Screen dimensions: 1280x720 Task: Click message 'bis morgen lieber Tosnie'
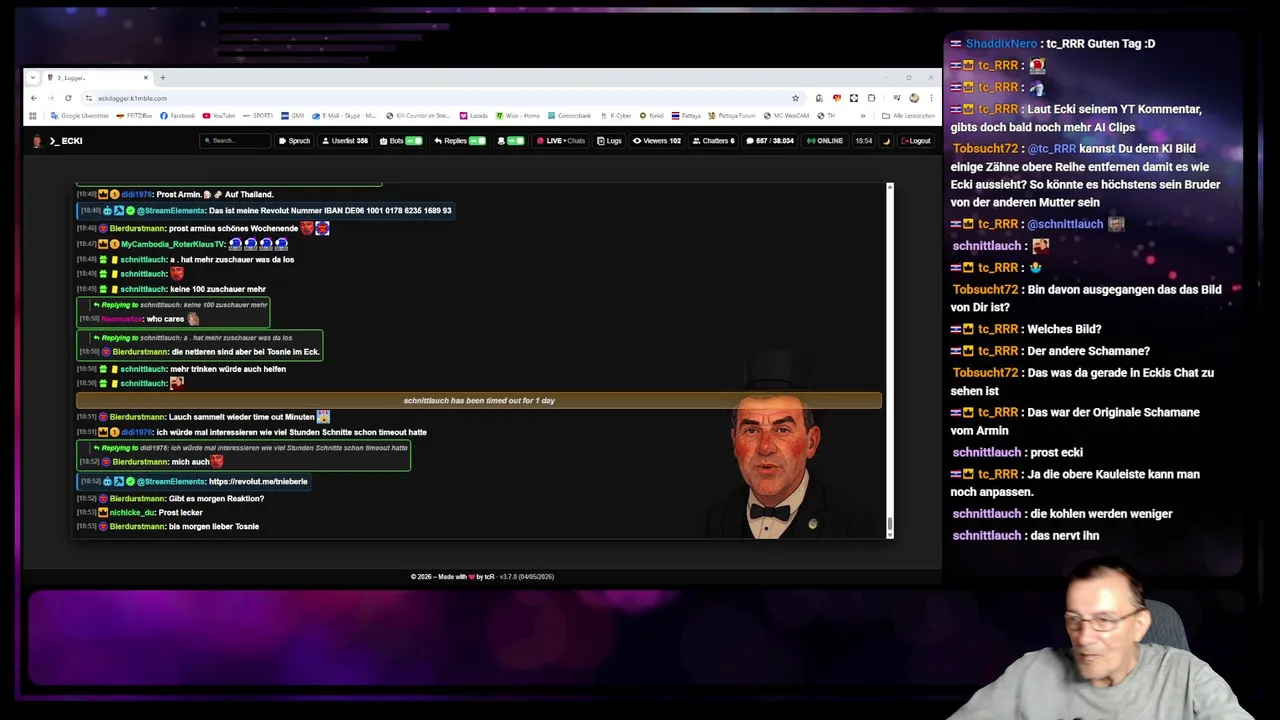click(214, 527)
